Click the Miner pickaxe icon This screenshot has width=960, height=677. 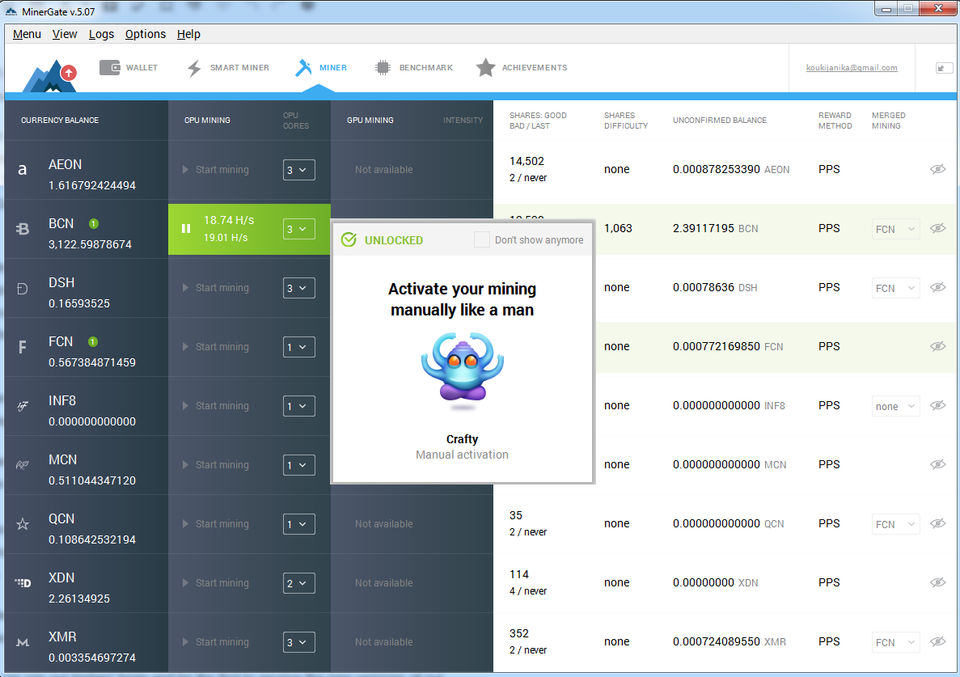(303, 67)
